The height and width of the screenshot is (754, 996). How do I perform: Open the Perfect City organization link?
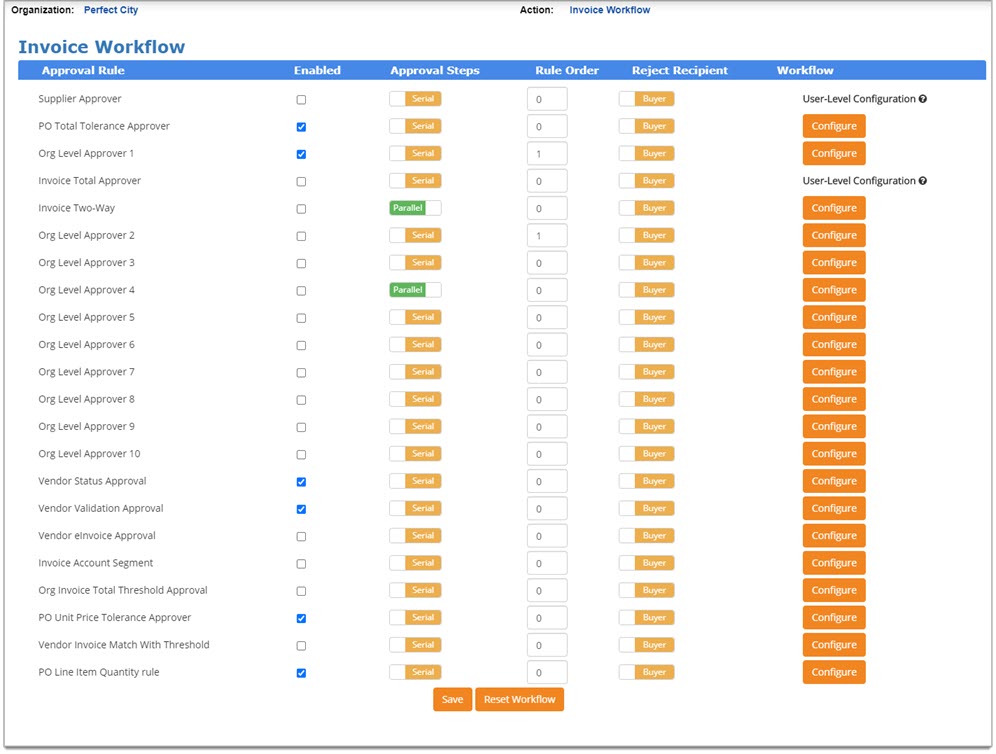(110, 10)
